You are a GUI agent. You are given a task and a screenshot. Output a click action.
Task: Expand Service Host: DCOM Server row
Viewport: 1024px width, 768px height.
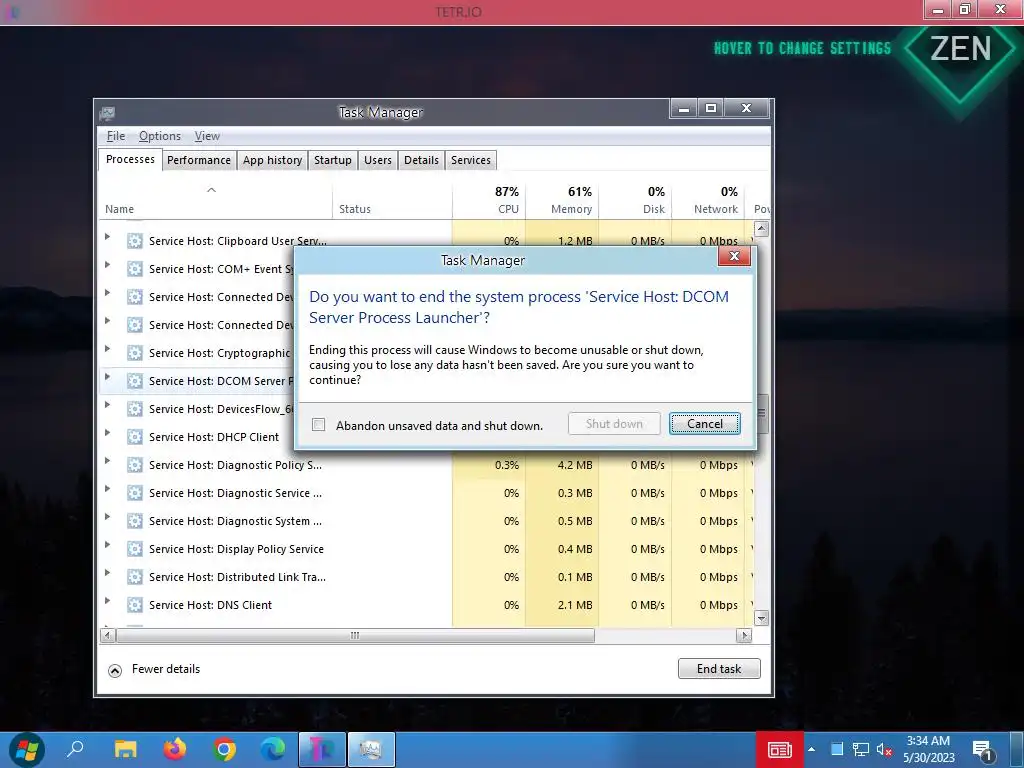[x=108, y=377]
